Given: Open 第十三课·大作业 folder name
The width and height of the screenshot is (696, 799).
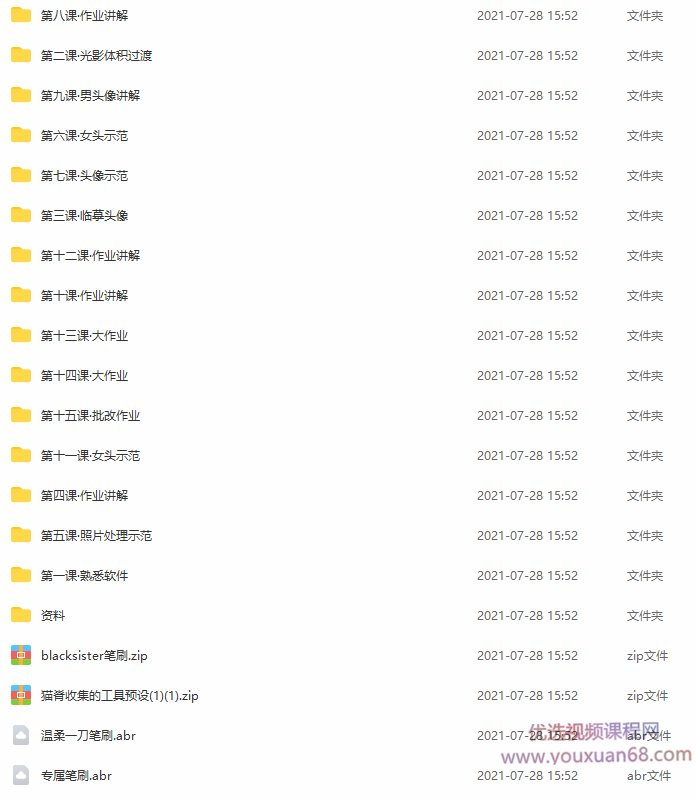Looking at the screenshot, I should [x=84, y=335].
